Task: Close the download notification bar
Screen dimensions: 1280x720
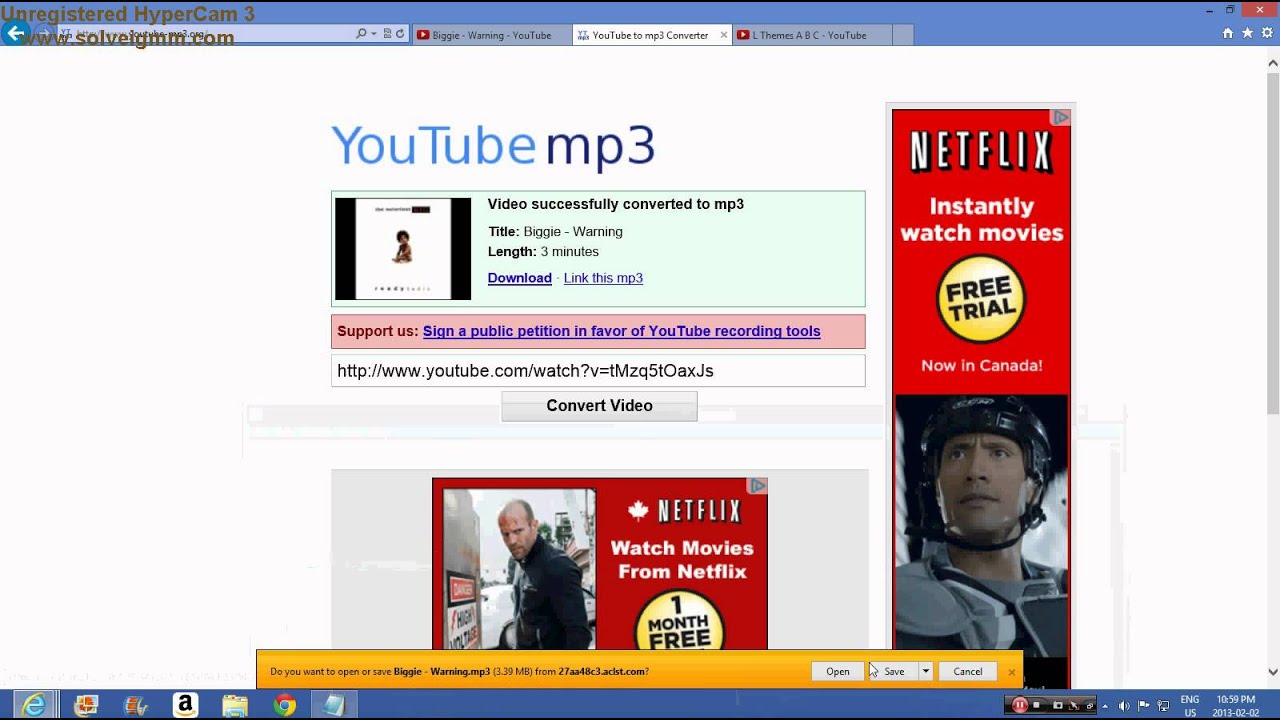Action: click(x=1011, y=672)
